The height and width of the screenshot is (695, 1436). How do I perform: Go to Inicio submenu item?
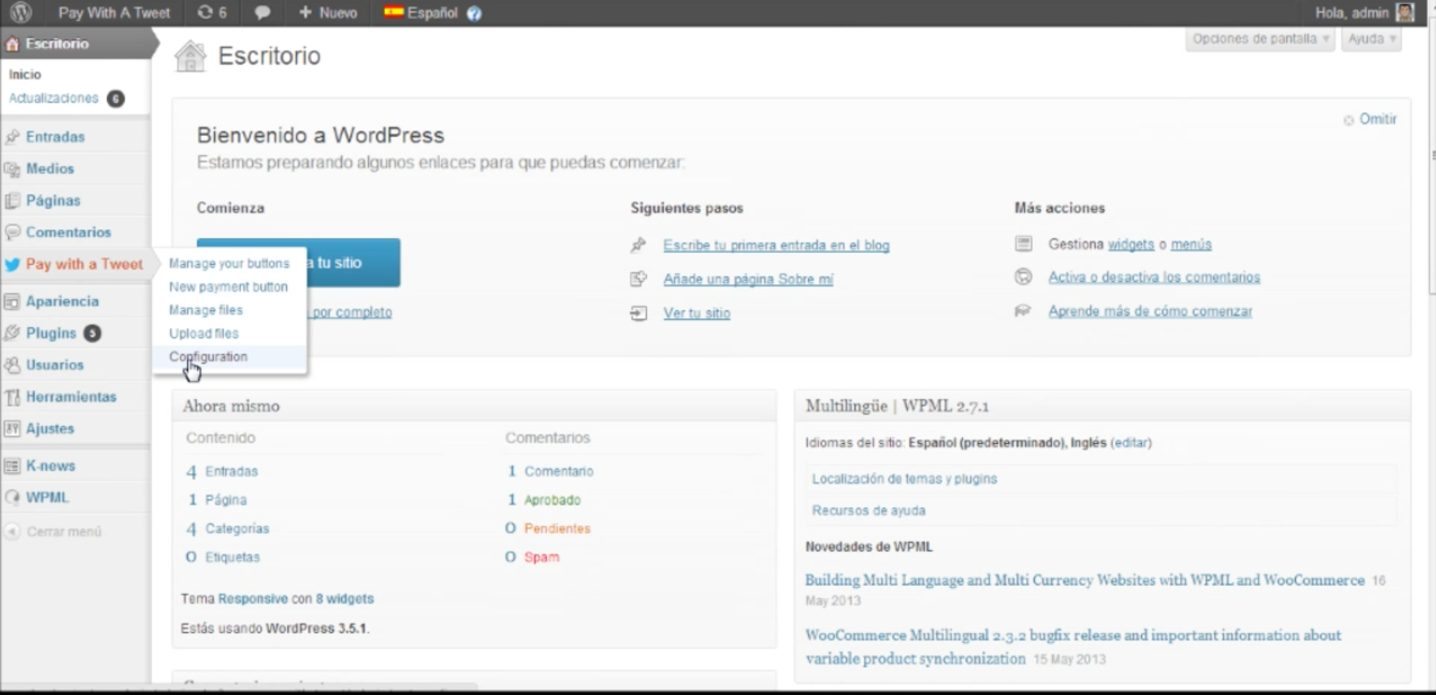pos(25,74)
